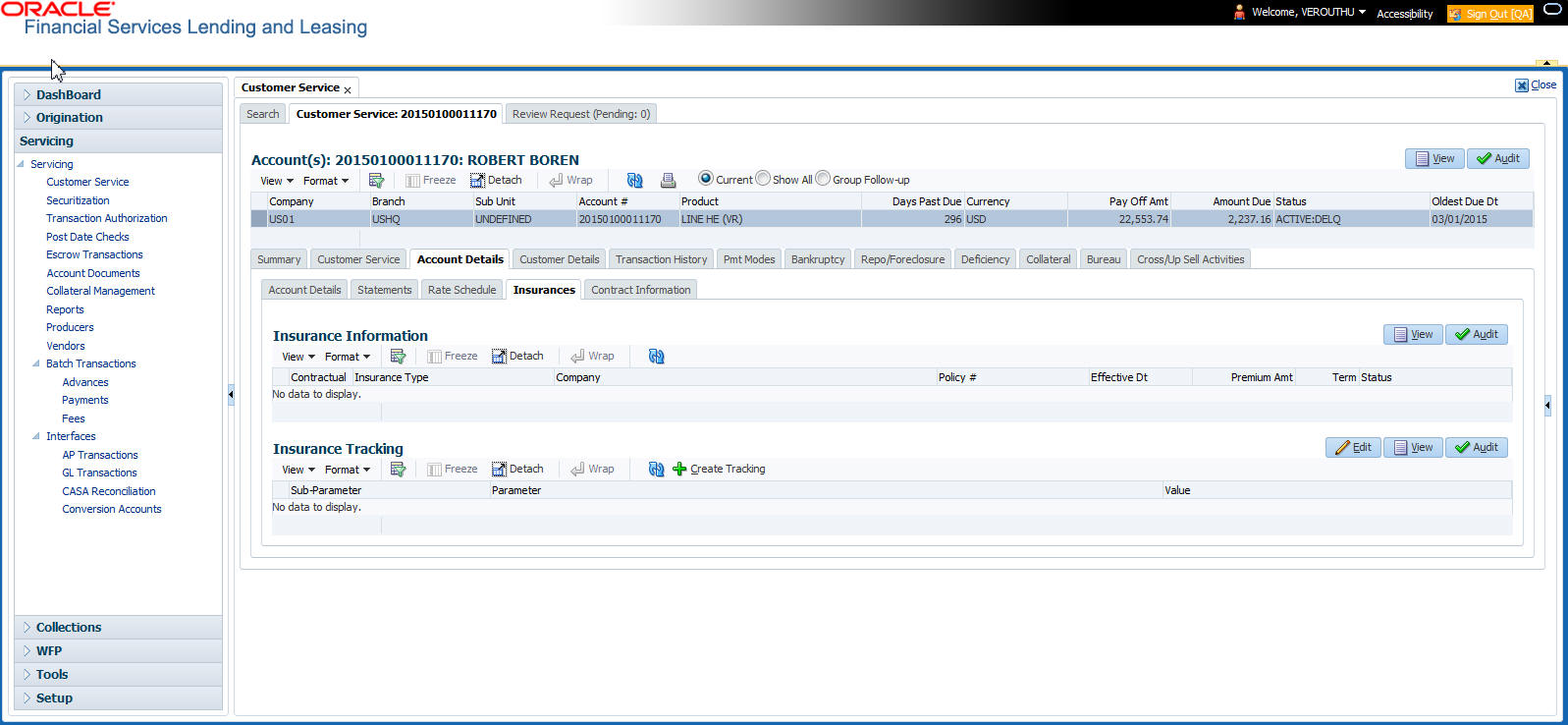The width and height of the screenshot is (1568, 725).
Task: Click the header collapse arrow under Sign Out
Action: [x=1546, y=63]
